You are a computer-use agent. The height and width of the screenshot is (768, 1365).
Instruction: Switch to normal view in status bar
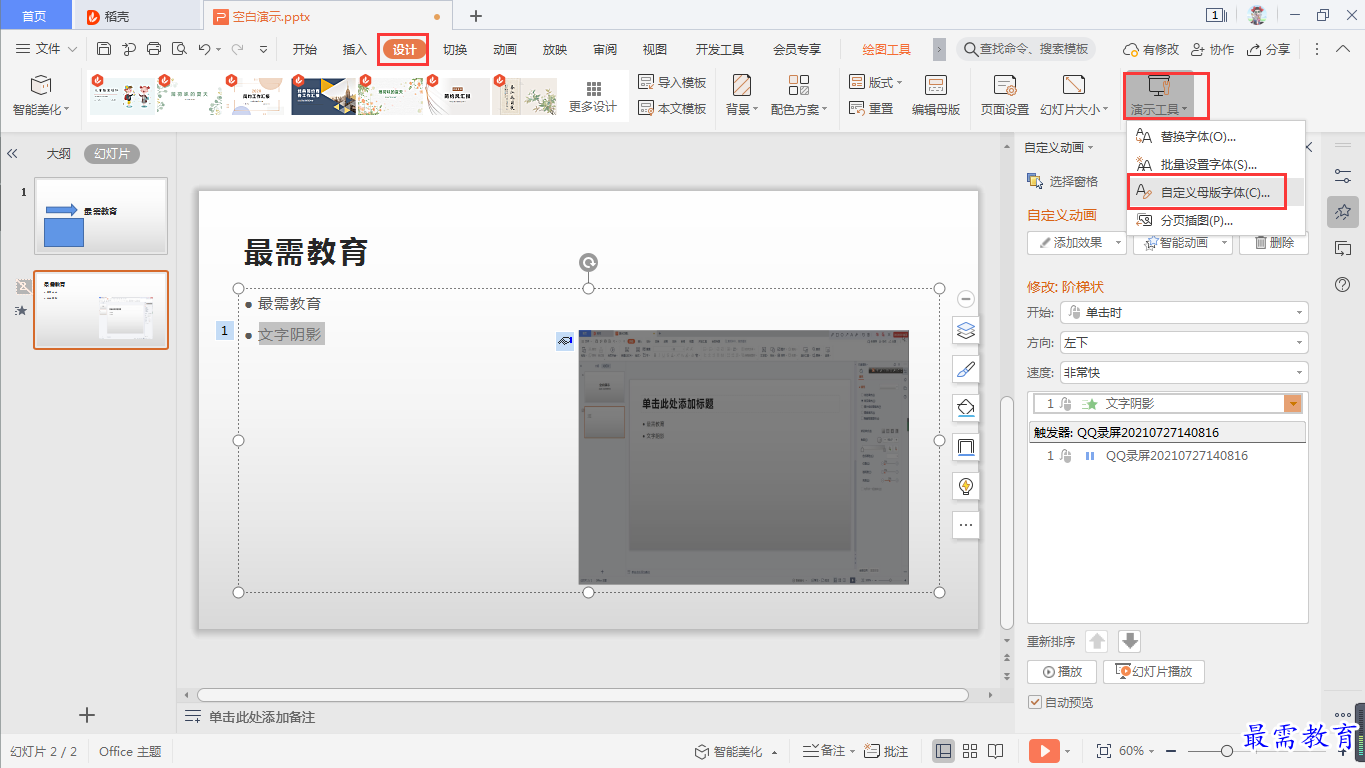[x=943, y=751]
